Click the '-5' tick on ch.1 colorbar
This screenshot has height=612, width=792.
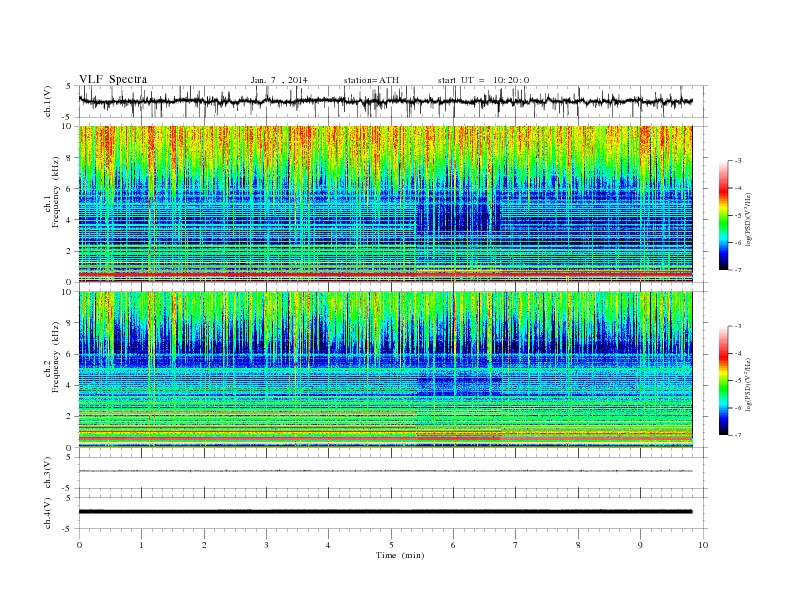738,216
